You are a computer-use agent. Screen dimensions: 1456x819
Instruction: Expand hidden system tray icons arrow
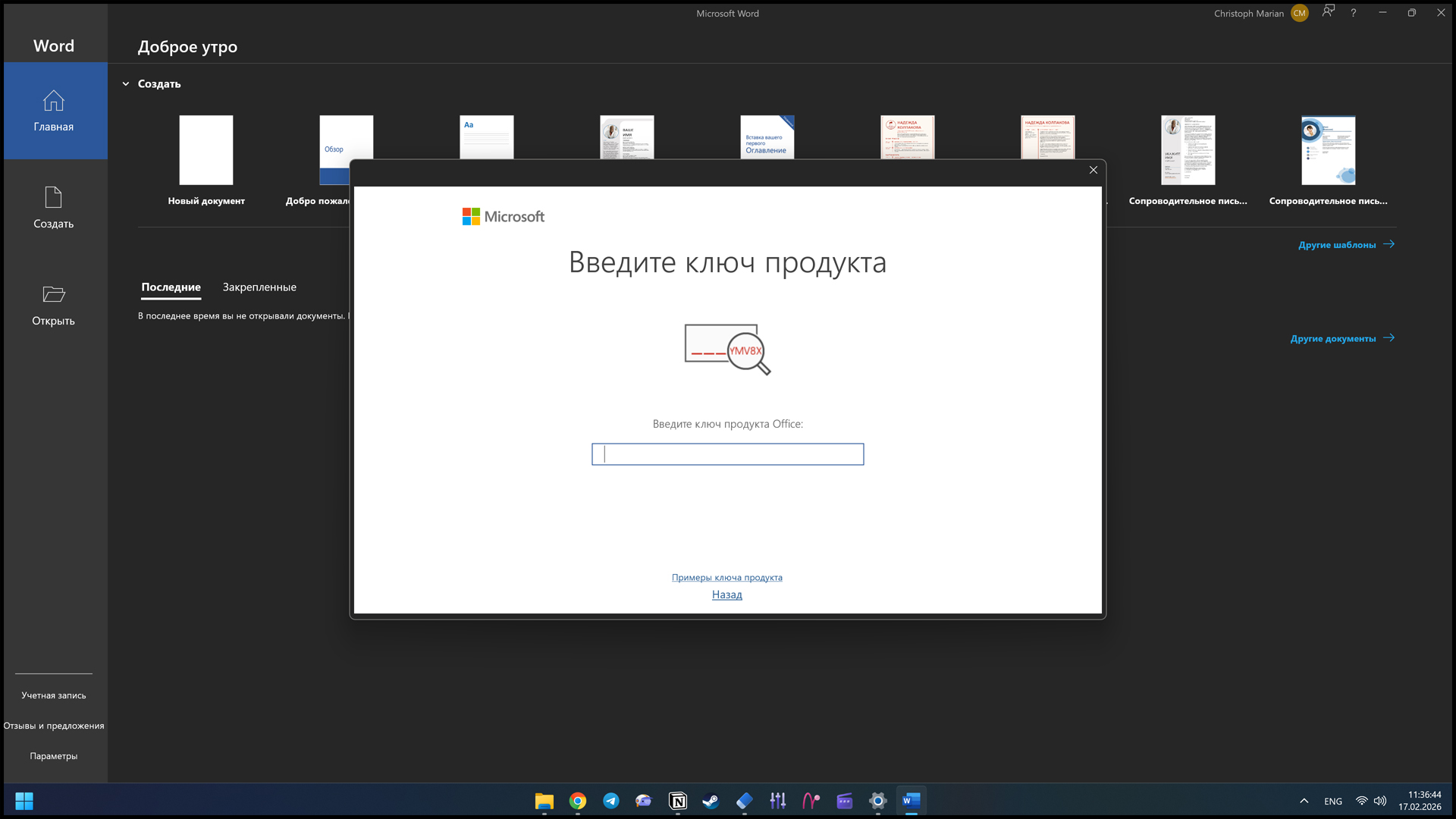[1304, 801]
